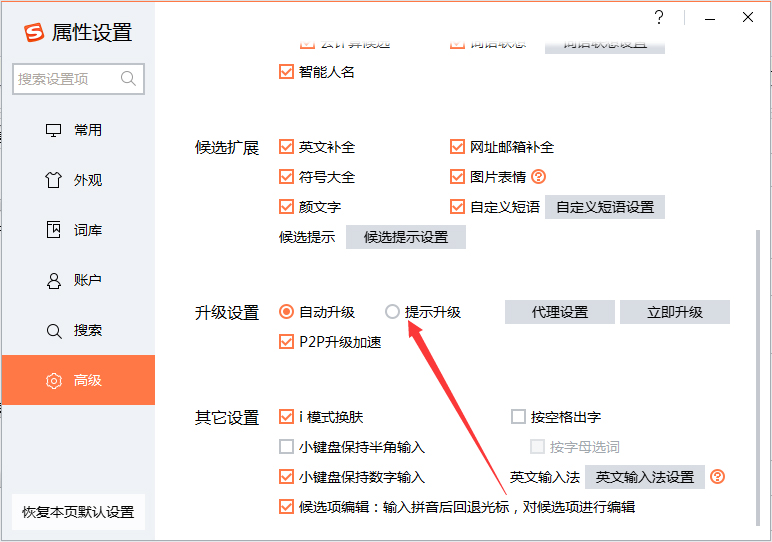Open help icon next to 图片表情
Viewport: 772px width, 542px height.
coord(539,176)
